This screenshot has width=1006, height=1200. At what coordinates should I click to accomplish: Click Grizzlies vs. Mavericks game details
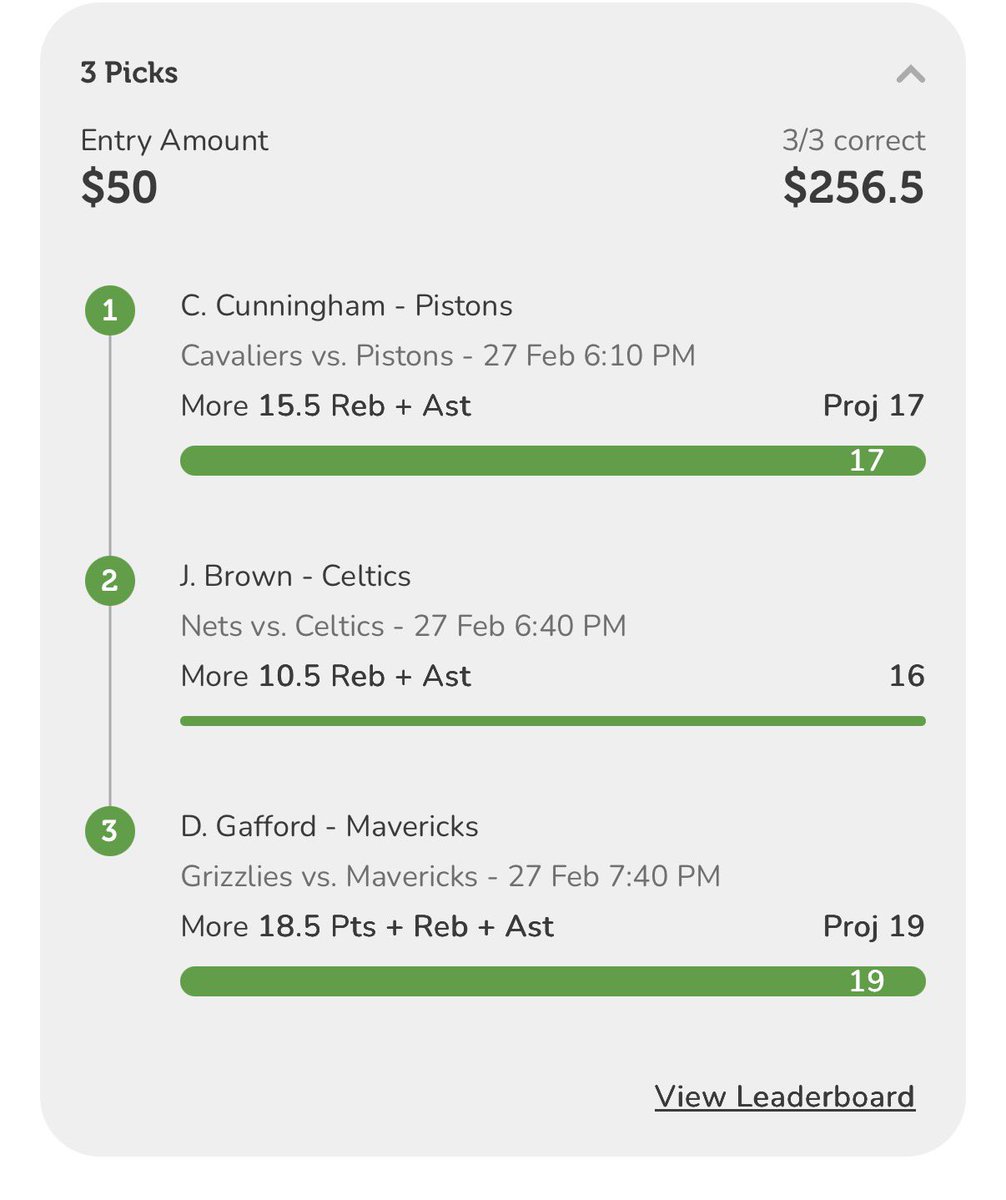tap(451, 876)
